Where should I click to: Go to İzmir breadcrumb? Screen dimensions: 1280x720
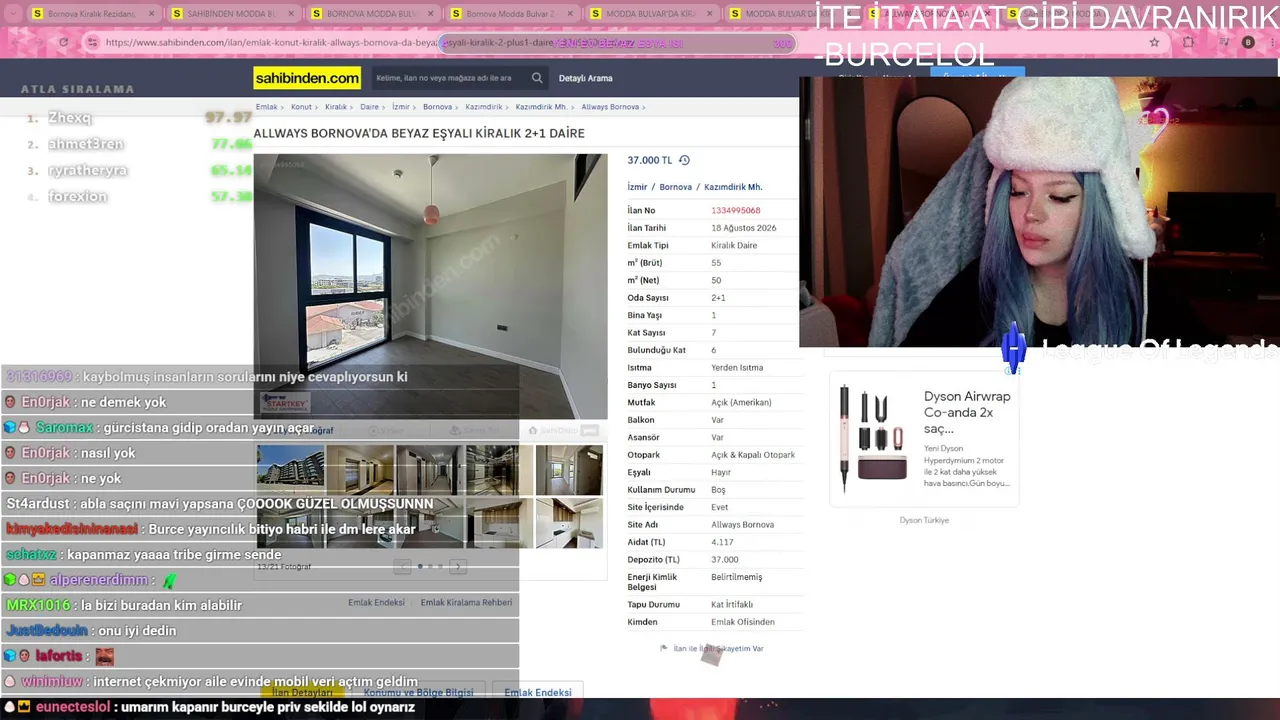tap(401, 107)
